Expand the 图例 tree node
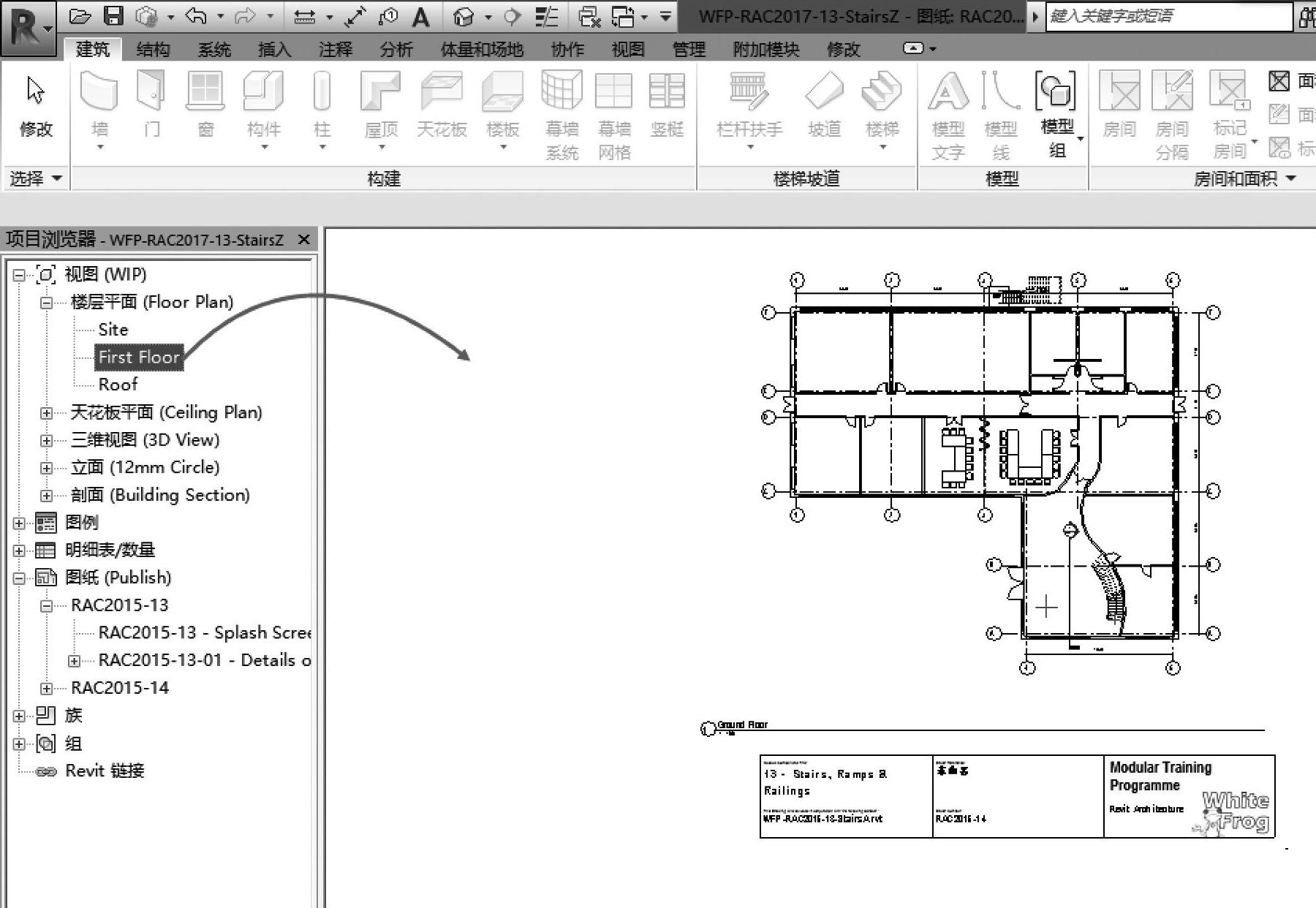 coord(19,523)
